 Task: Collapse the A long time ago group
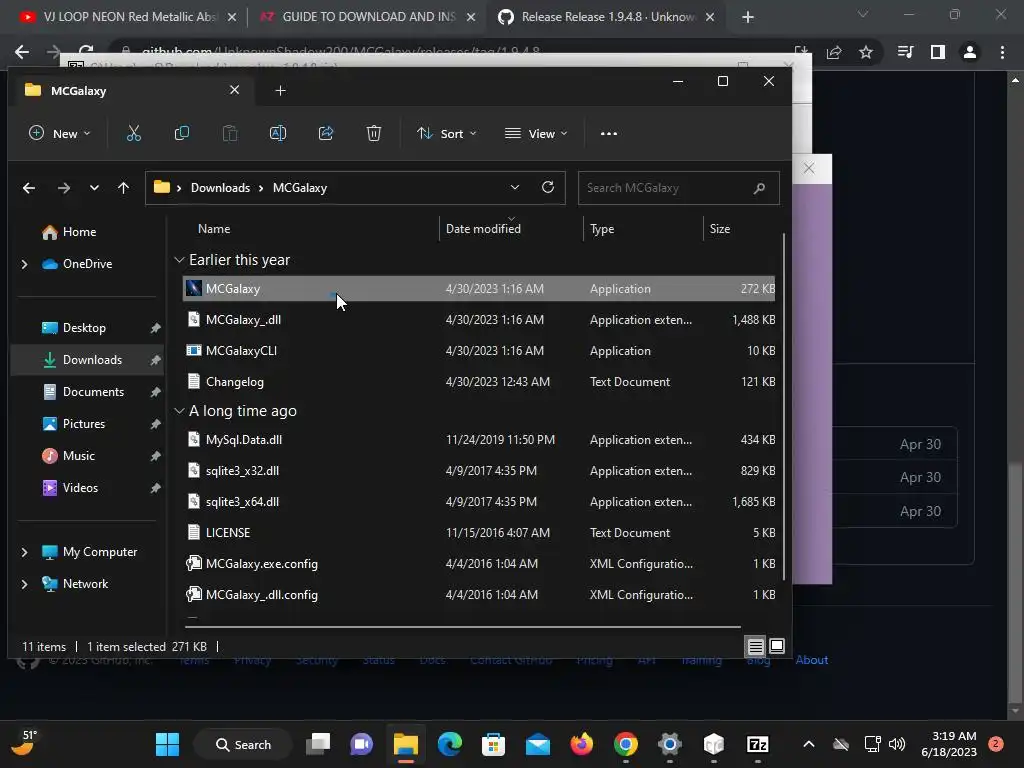point(179,411)
